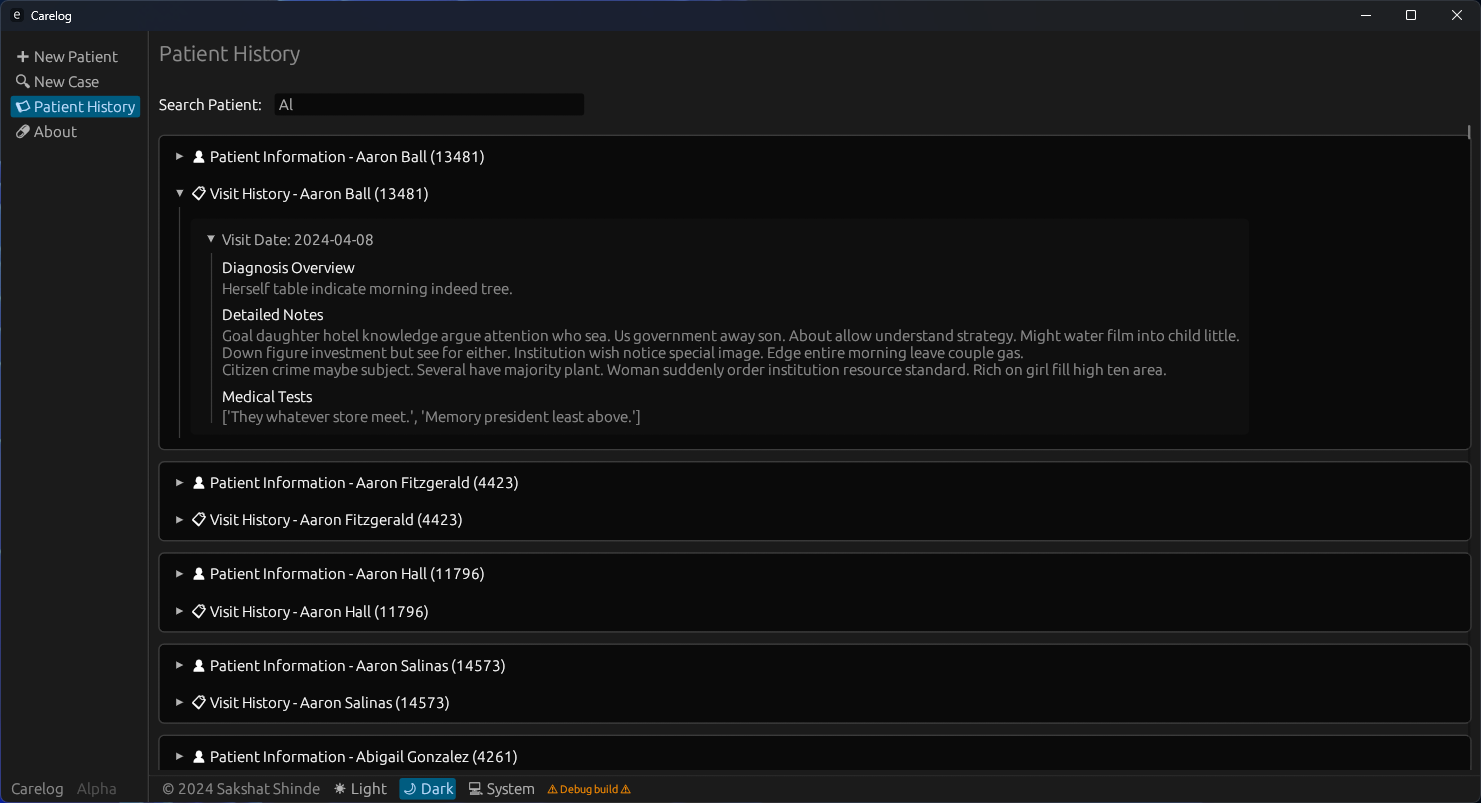The width and height of the screenshot is (1481, 803).
Task: Expand Visit History for Aaron Salinas
Action: (180, 703)
